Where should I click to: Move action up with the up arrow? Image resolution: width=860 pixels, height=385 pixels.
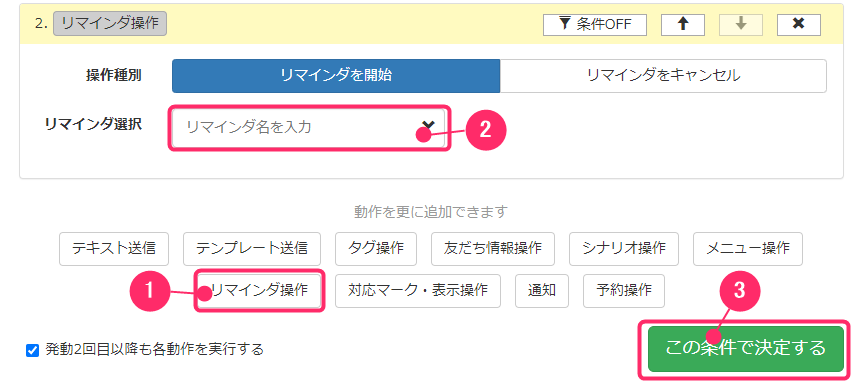coord(683,25)
